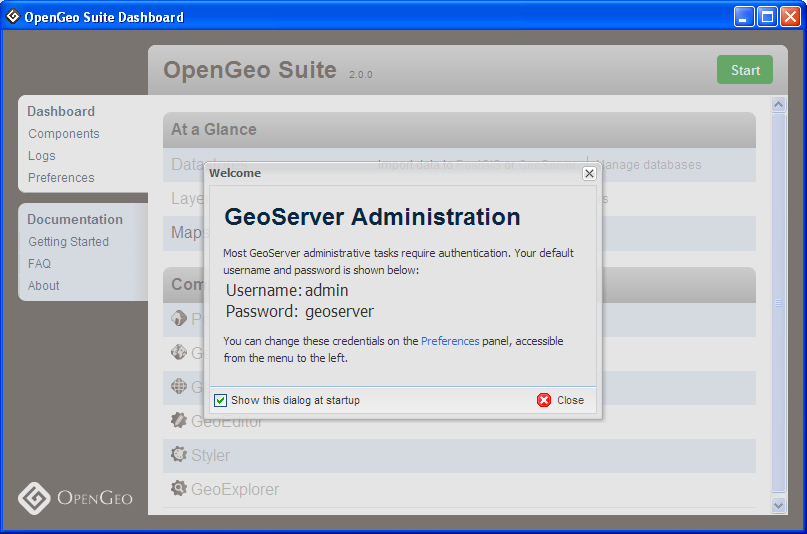Open Logs in sidebar menu

pos(42,156)
